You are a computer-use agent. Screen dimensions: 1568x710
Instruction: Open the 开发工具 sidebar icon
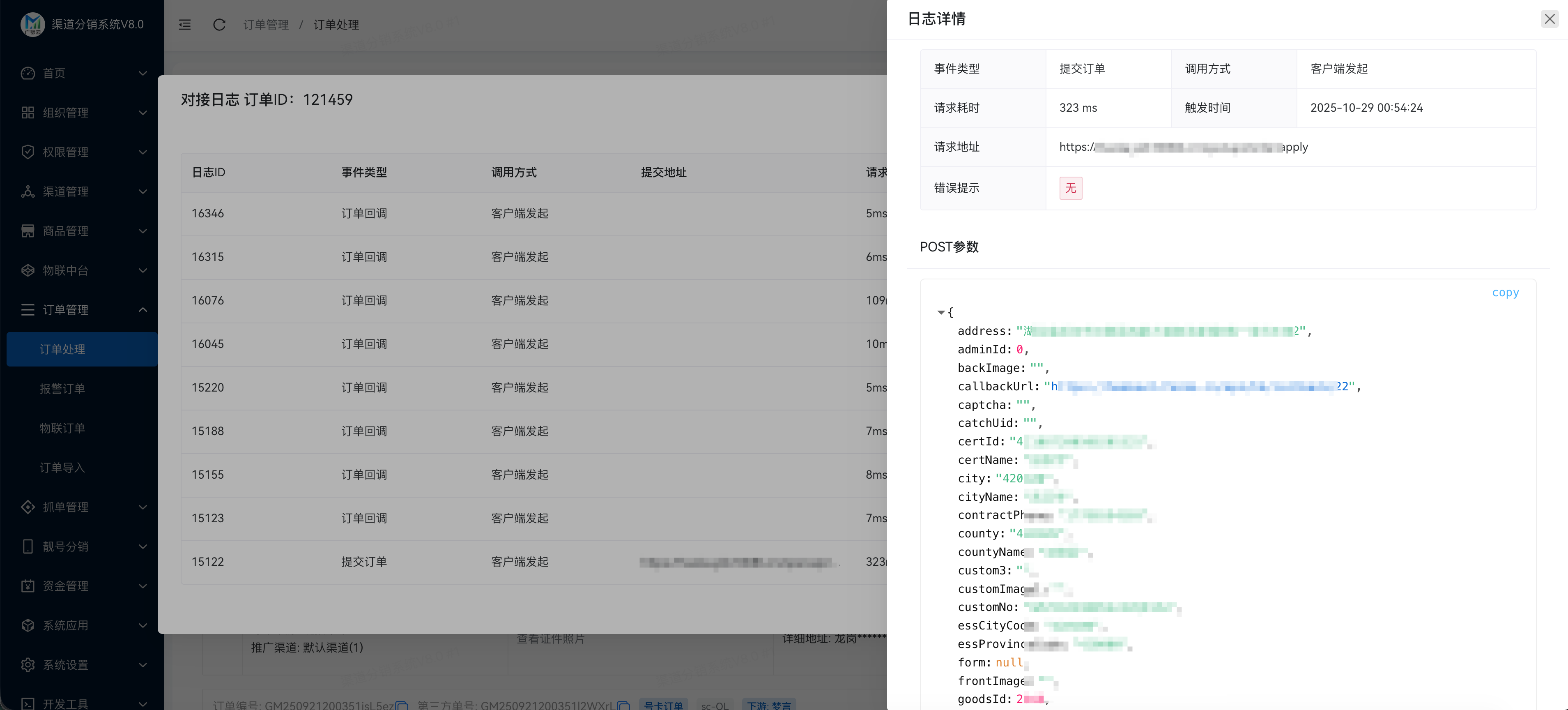[x=28, y=703]
